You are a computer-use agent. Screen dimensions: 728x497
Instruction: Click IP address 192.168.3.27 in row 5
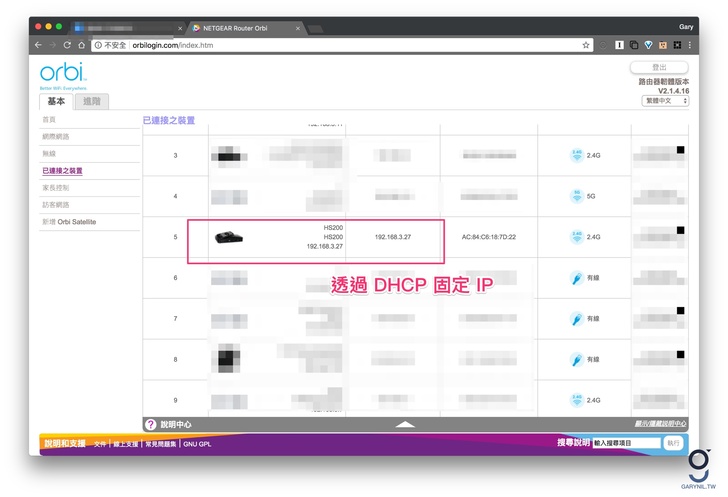click(x=393, y=237)
